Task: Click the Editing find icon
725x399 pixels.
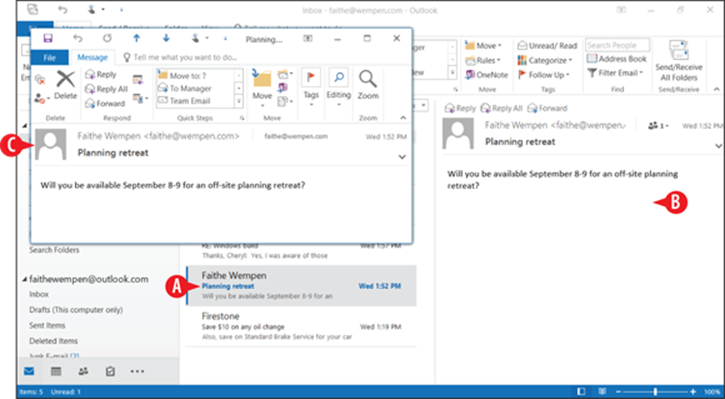Action: (x=338, y=78)
